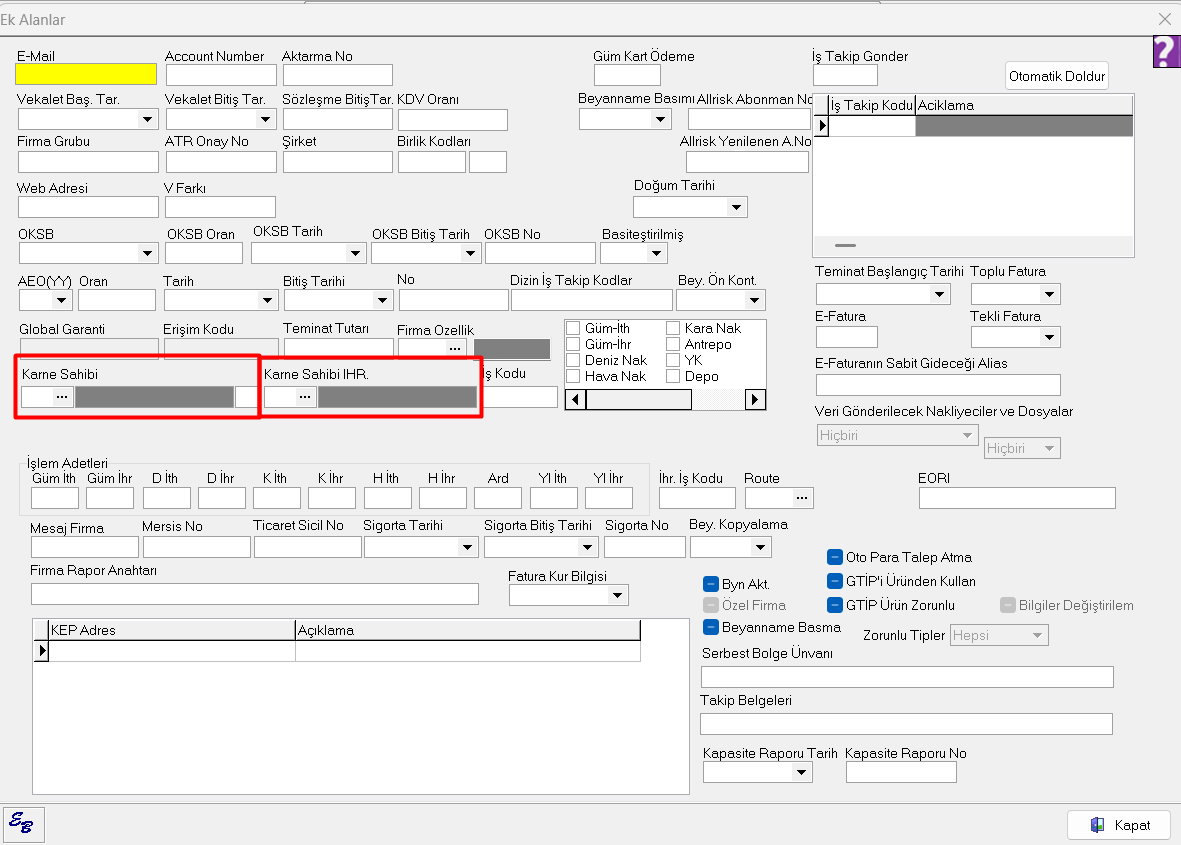Viewport: 1181px width, 845px height.
Task: Click the Kapat button
Action: pos(1119,825)
